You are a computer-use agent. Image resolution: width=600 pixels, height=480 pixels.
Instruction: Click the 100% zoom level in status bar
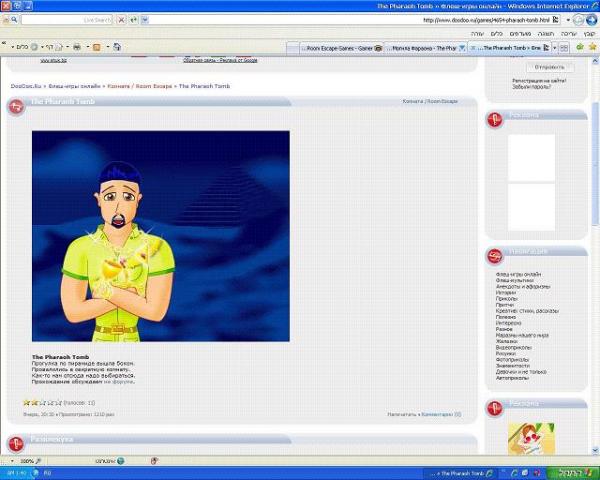point(30,461)
